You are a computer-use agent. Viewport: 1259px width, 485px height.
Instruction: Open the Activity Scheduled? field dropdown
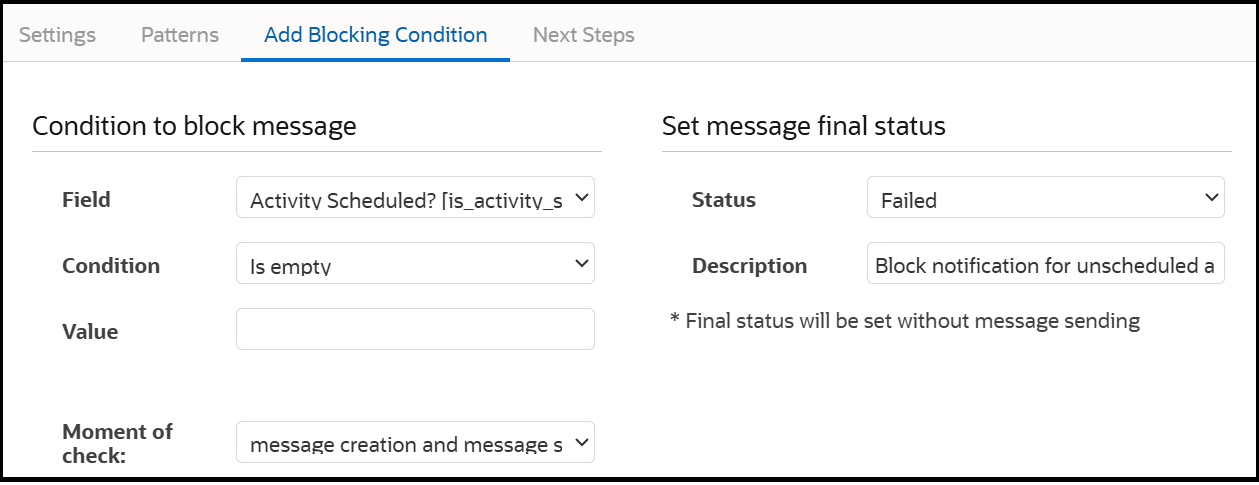[405, 199]
